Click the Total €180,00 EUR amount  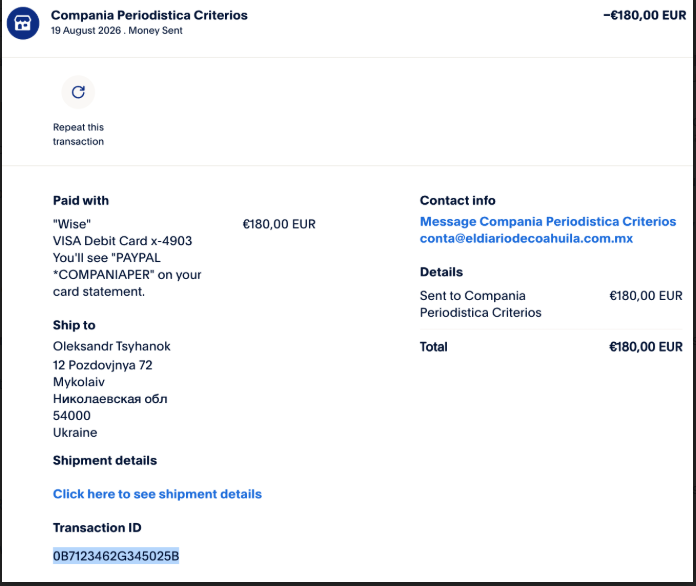(x=645, y=347)
